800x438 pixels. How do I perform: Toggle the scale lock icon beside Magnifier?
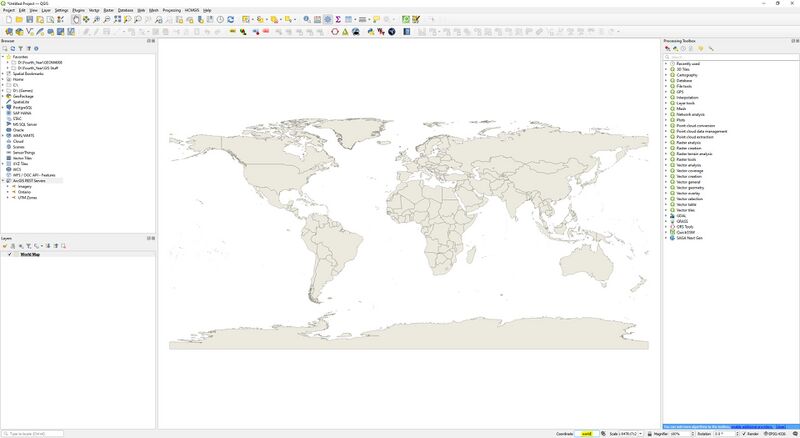coord(649,433)
